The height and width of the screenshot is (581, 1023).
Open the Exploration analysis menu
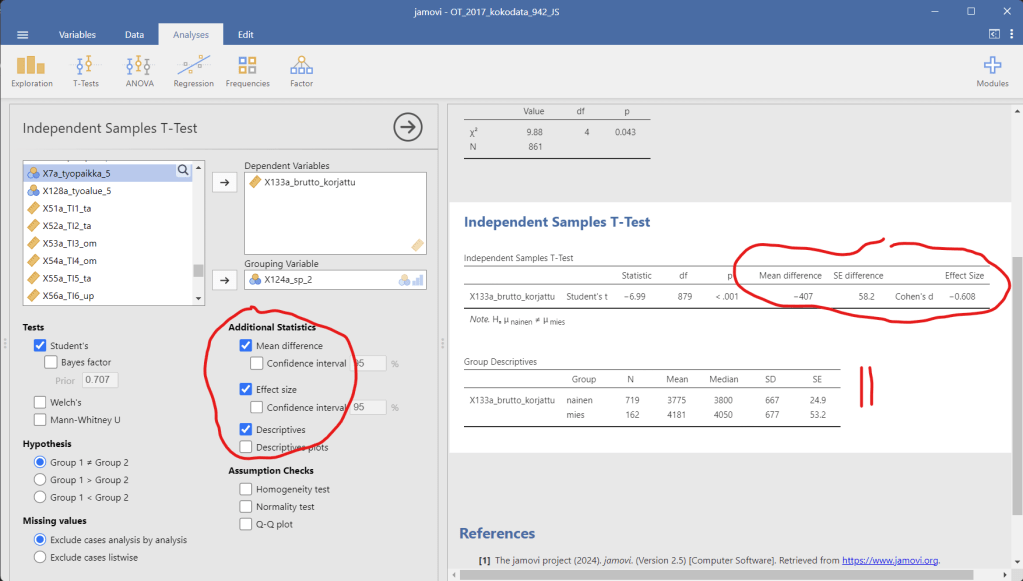(32, 70)
